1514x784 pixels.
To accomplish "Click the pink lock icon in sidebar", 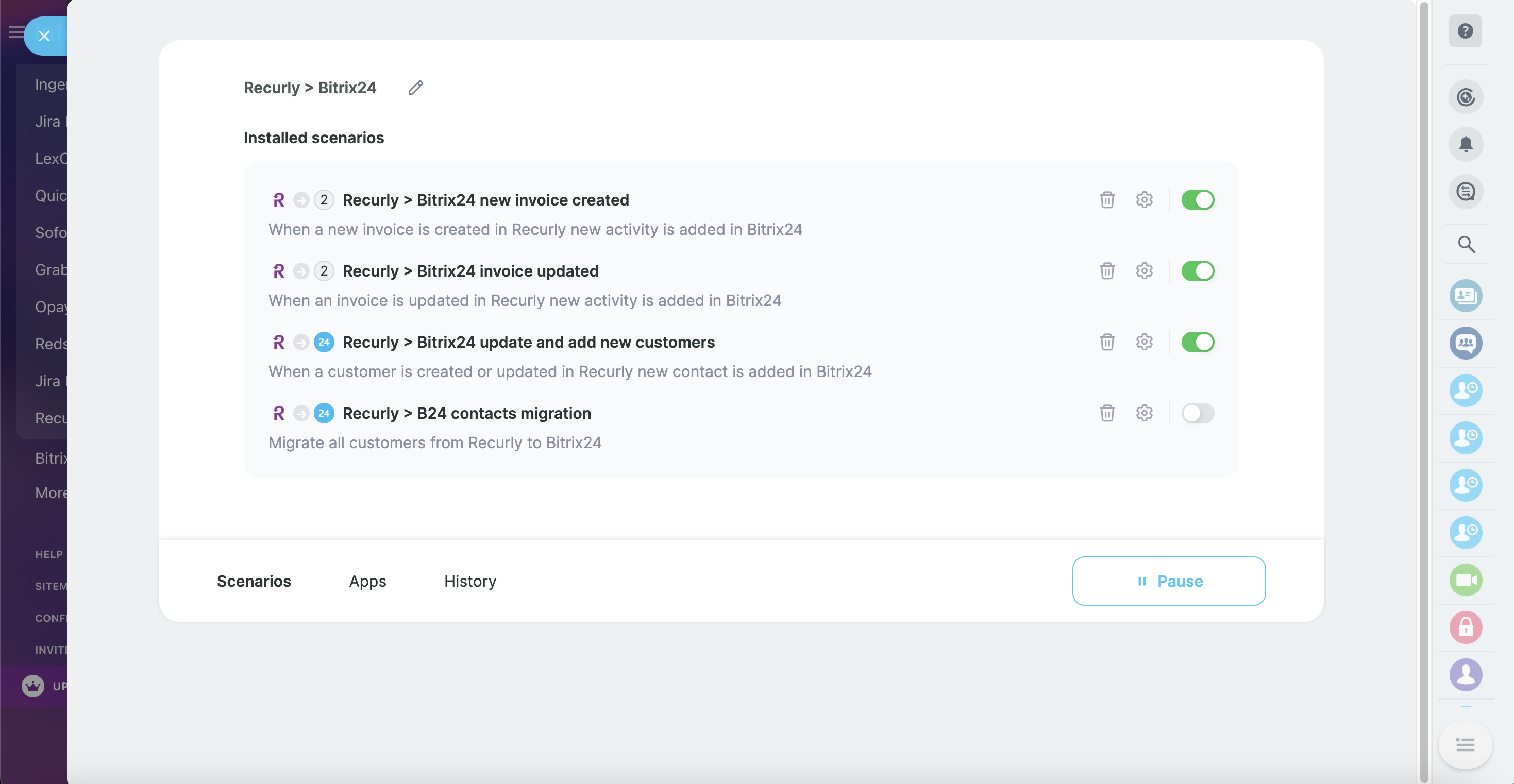I will tap(1465, 628).
